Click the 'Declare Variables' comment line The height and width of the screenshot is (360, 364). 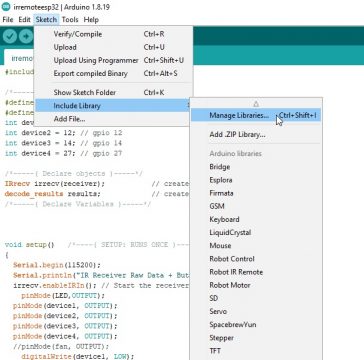(78, 204)
